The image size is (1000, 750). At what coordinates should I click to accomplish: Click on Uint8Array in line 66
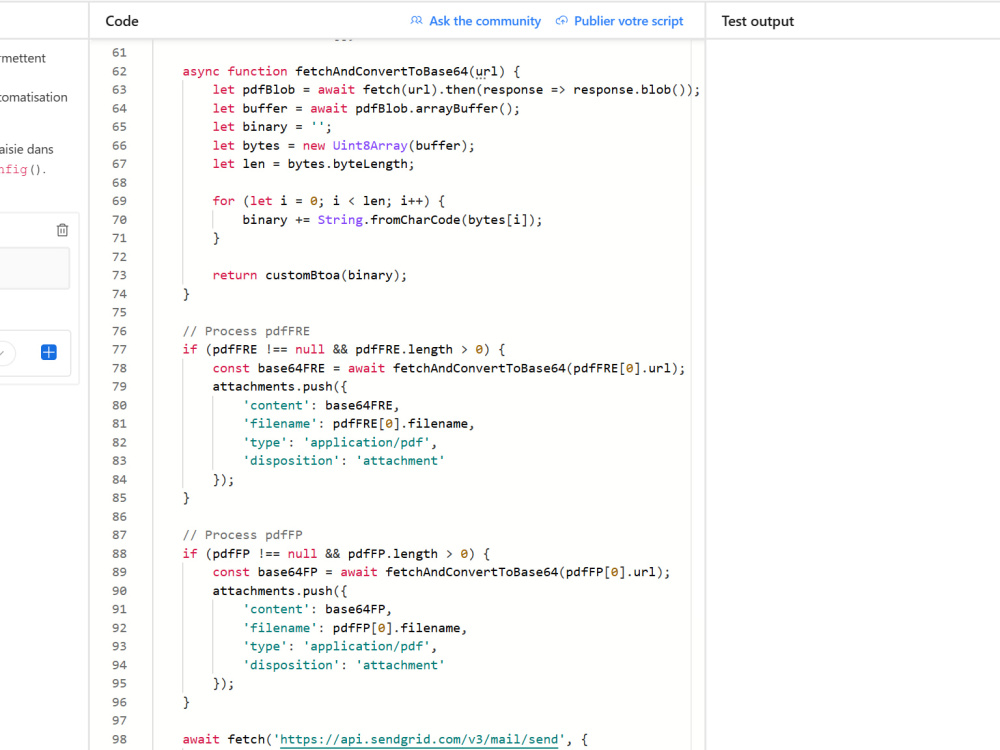[370, 145]
